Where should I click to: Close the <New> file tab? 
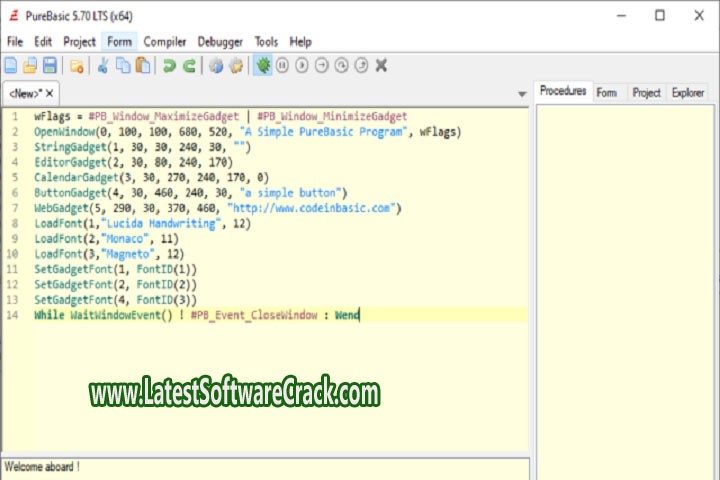pos(50,93)
